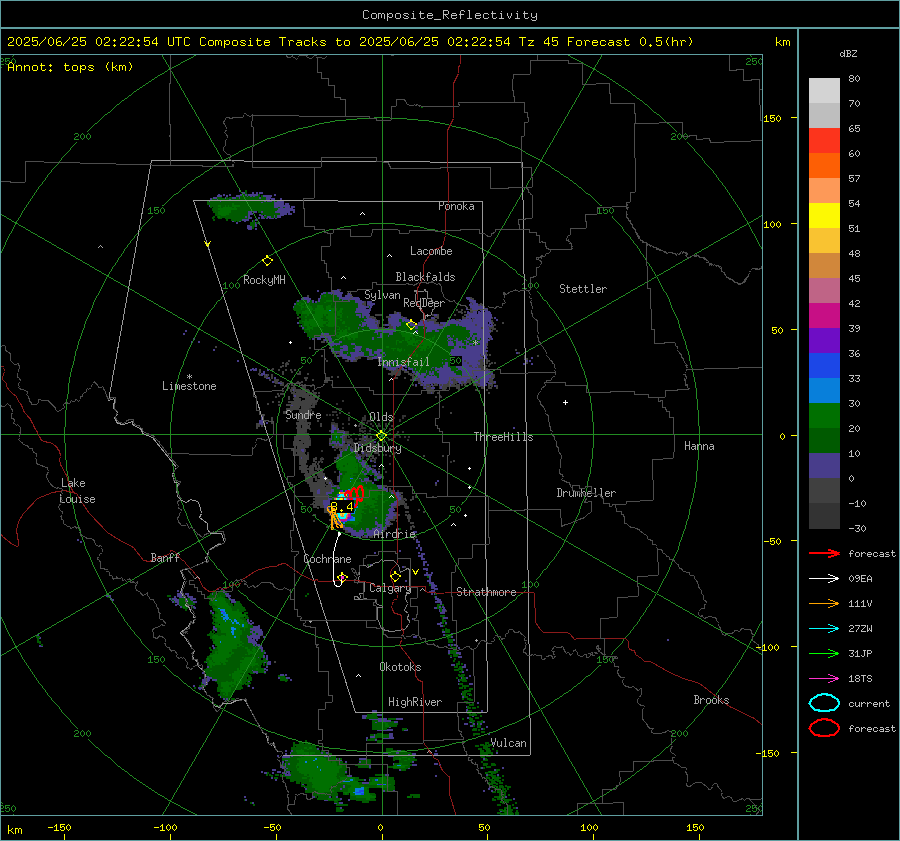Select the ThreeHills label
900x841 pixels.
click(x=503, y=437)
